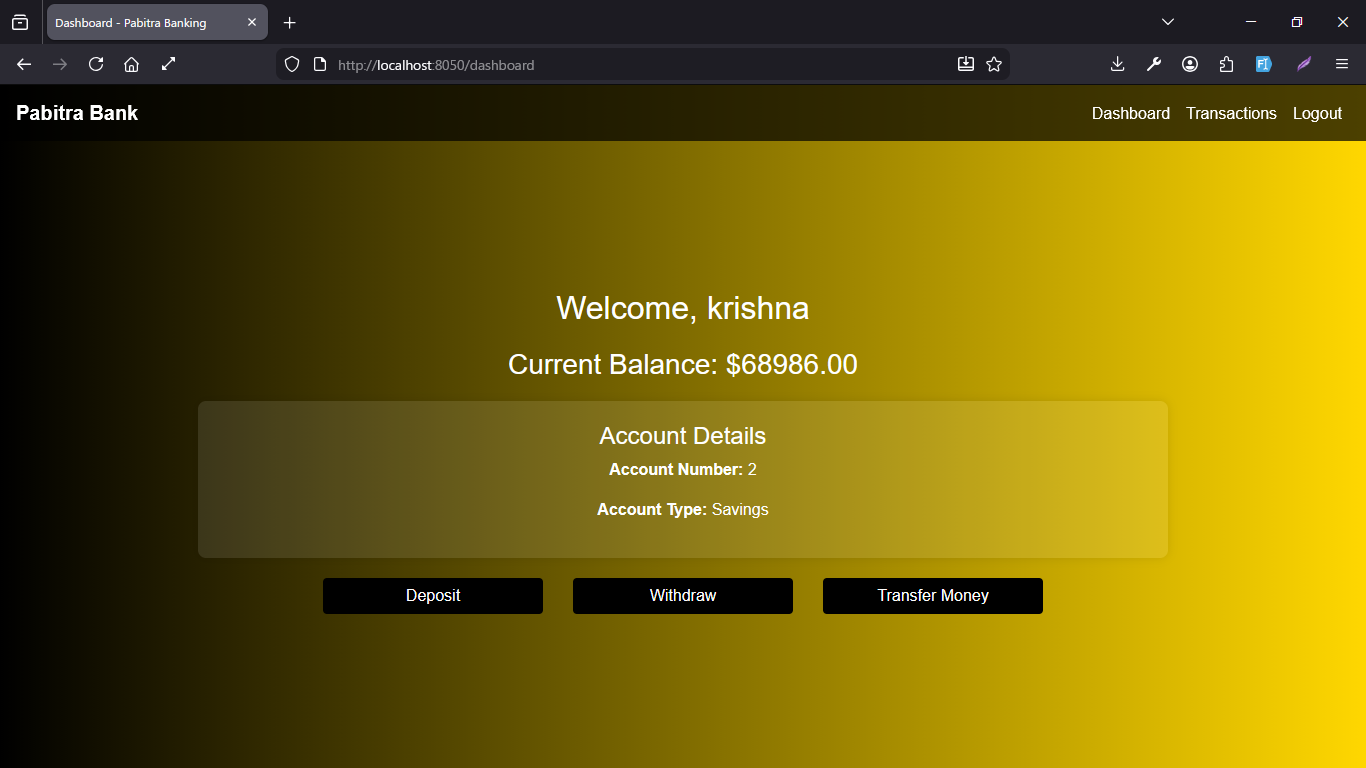Click the purple feather extension icon
This screenshot has width=1366, height=768.
[x=1304, y=64]
